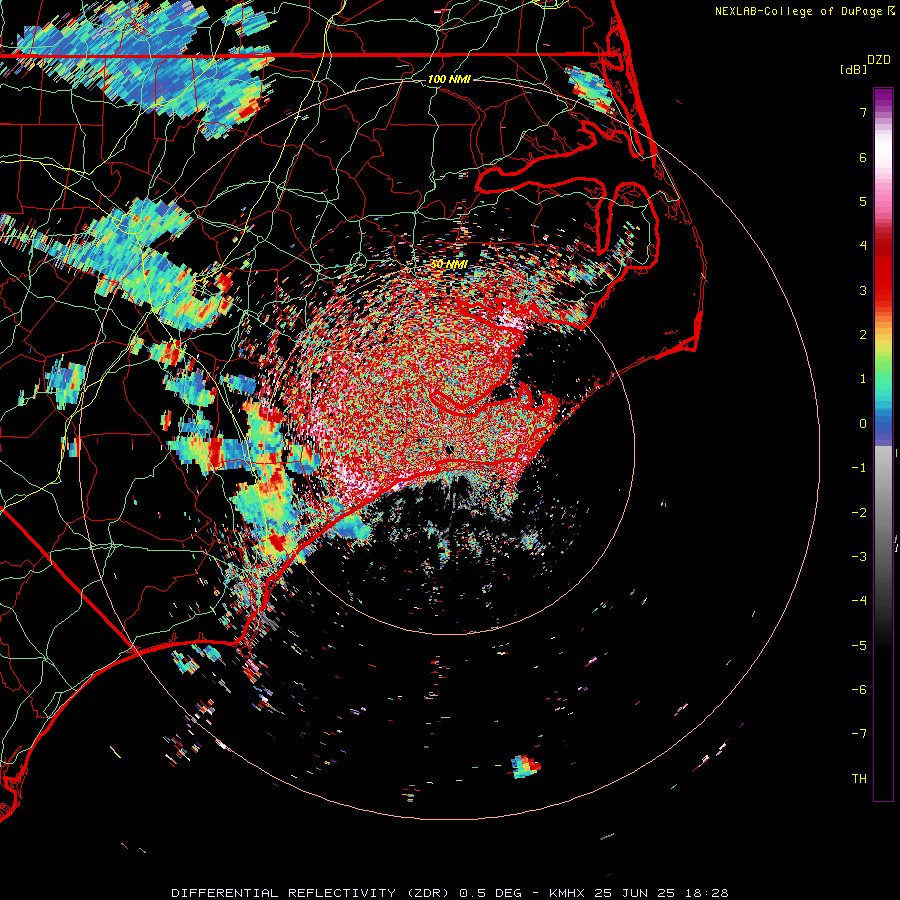Click the 100 NMI range ring label

tap(449, 79)
